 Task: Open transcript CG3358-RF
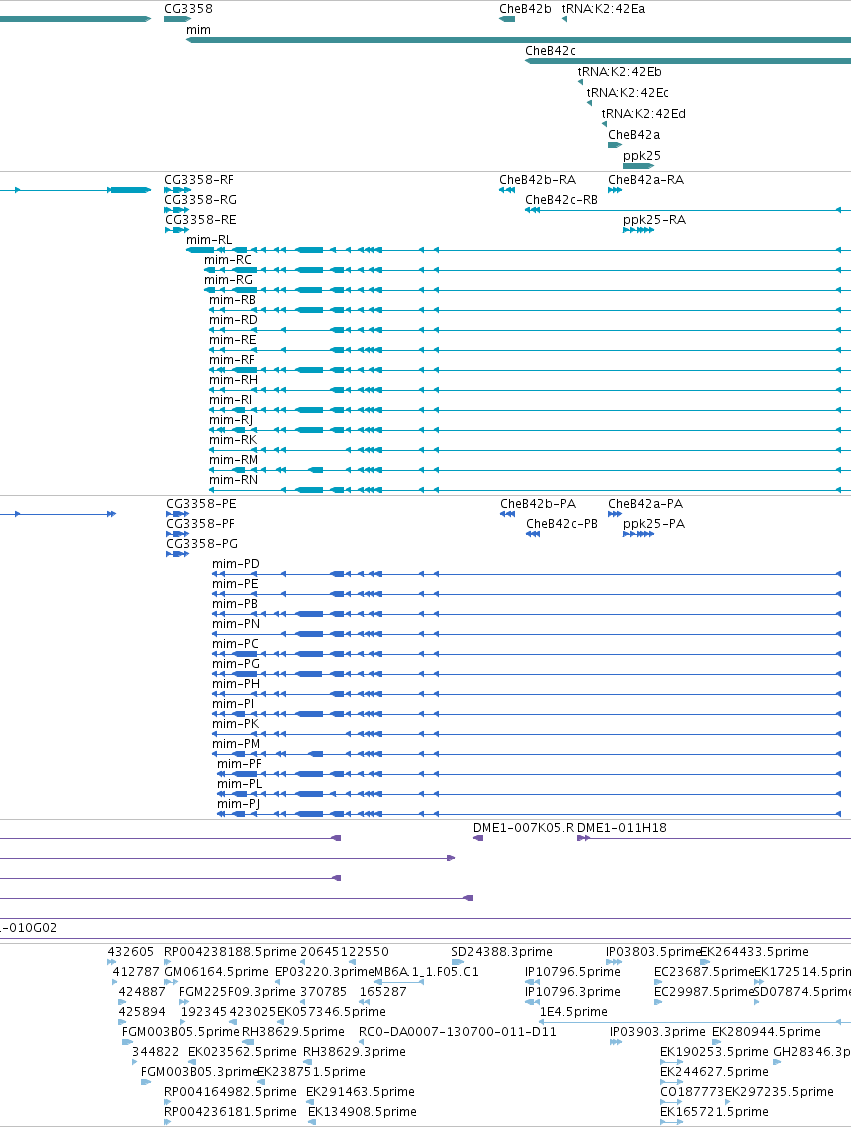(x=199, y=180)
